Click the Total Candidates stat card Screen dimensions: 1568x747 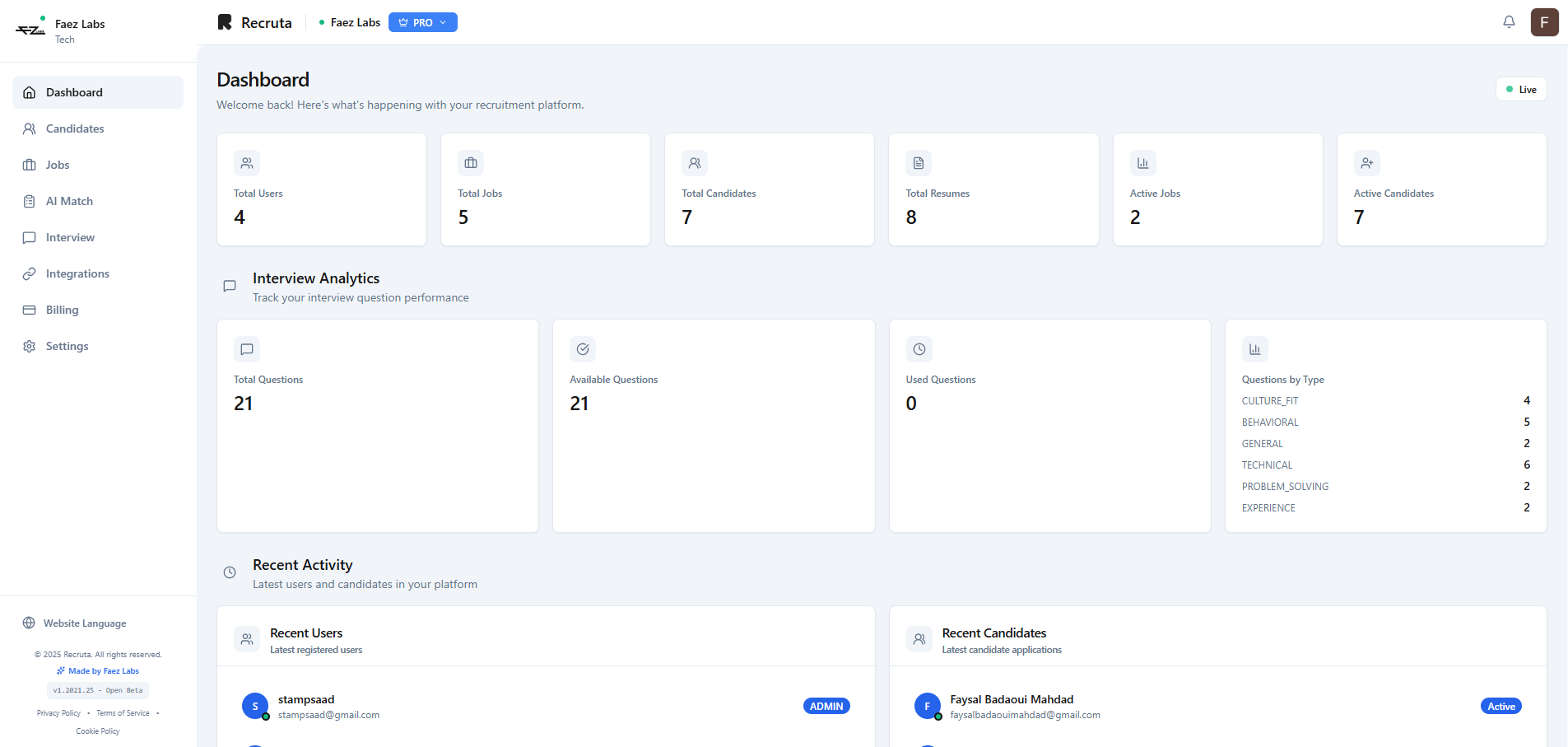[x=768, y=189]
